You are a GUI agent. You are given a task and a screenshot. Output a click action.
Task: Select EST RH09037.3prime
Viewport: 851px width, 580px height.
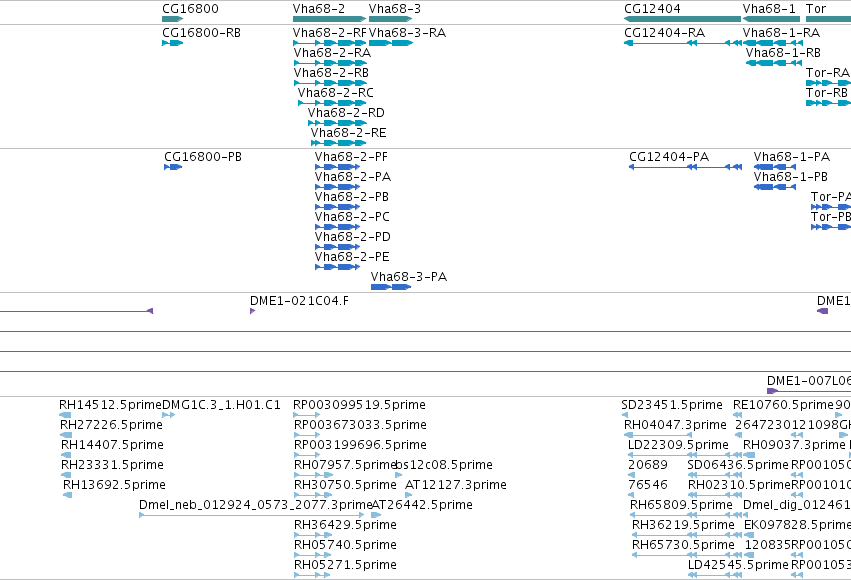[794, 445]
